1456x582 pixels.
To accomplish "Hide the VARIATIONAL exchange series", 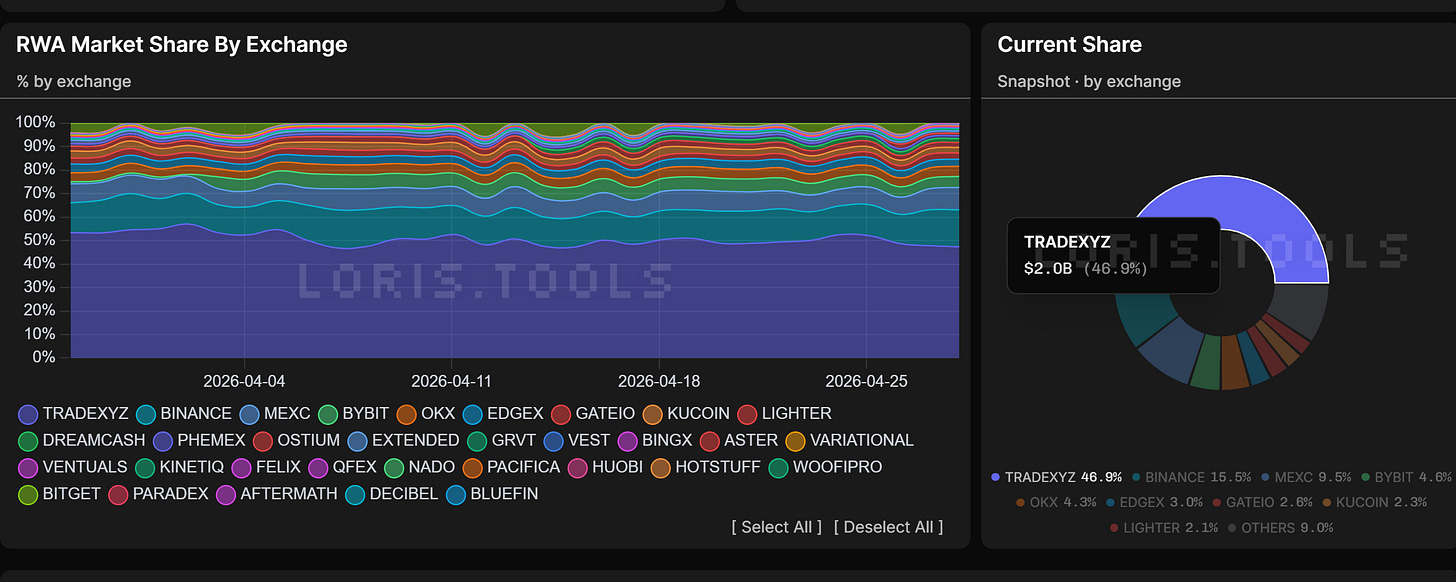I will click(x=849, y=441).
